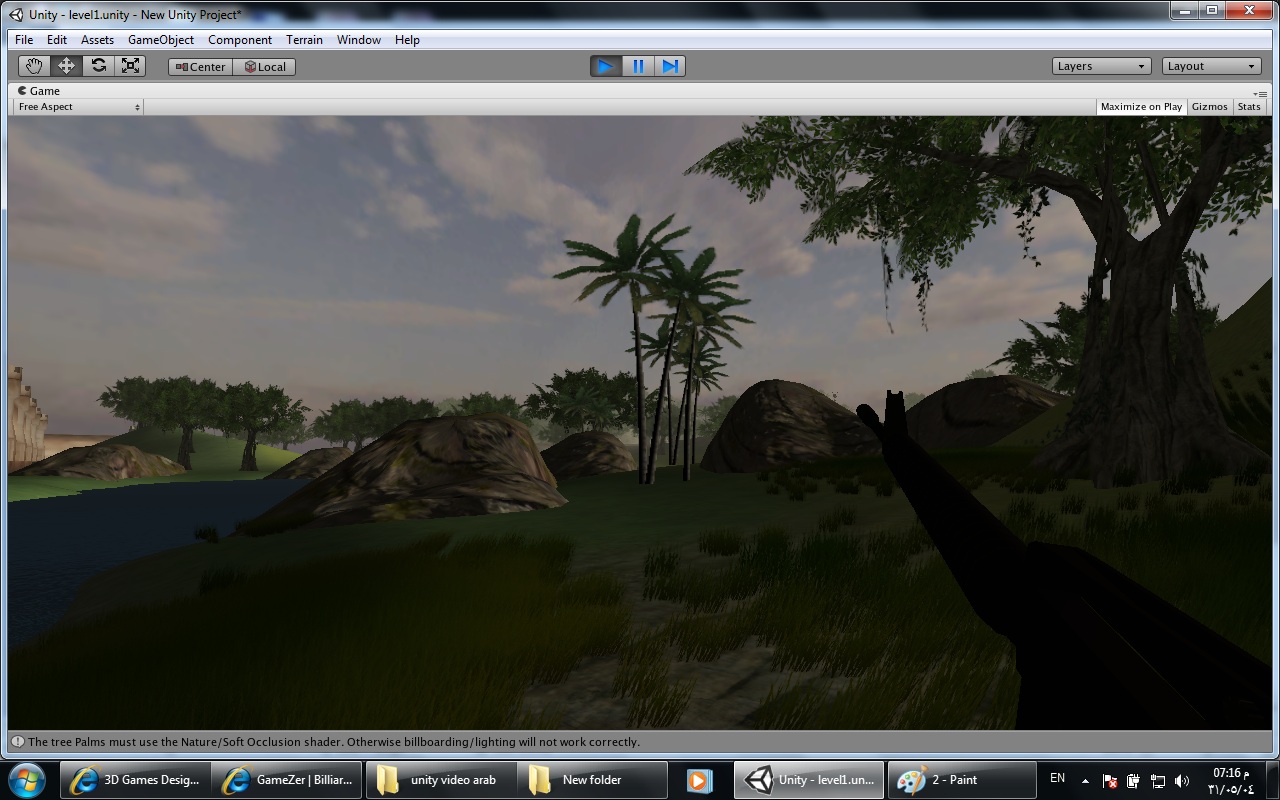Open the GameObject menu

click(x=161, y=40)
